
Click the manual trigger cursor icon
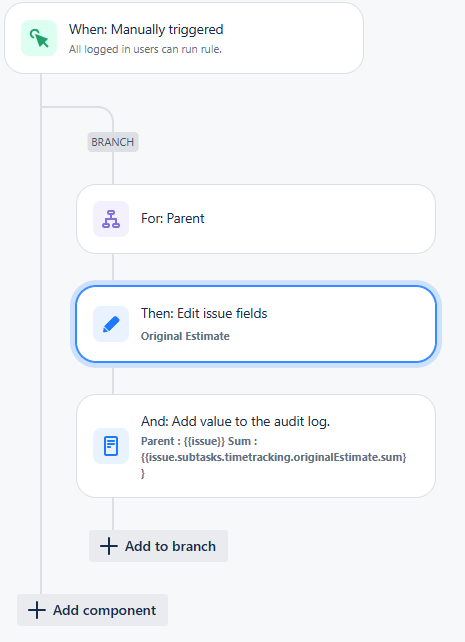[39, 38]
